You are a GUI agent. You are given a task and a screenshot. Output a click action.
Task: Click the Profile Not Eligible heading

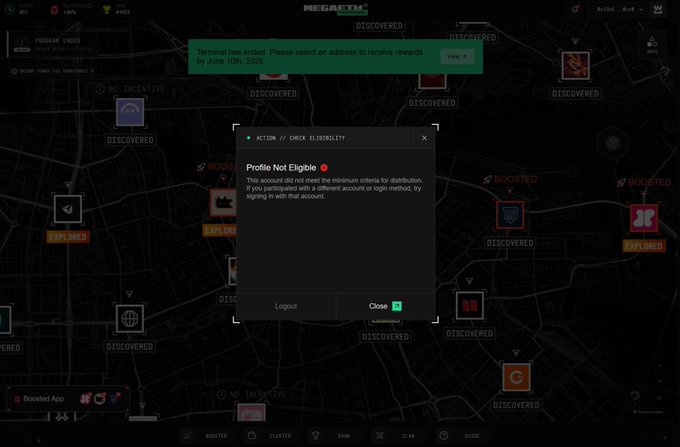pyautogui.click(x=281, y=167)
